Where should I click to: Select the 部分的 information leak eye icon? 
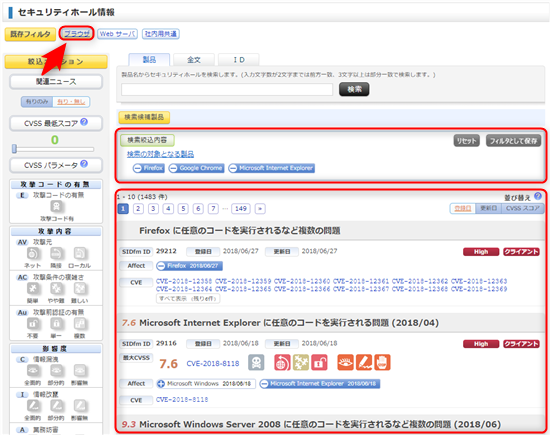click(56, 371)
